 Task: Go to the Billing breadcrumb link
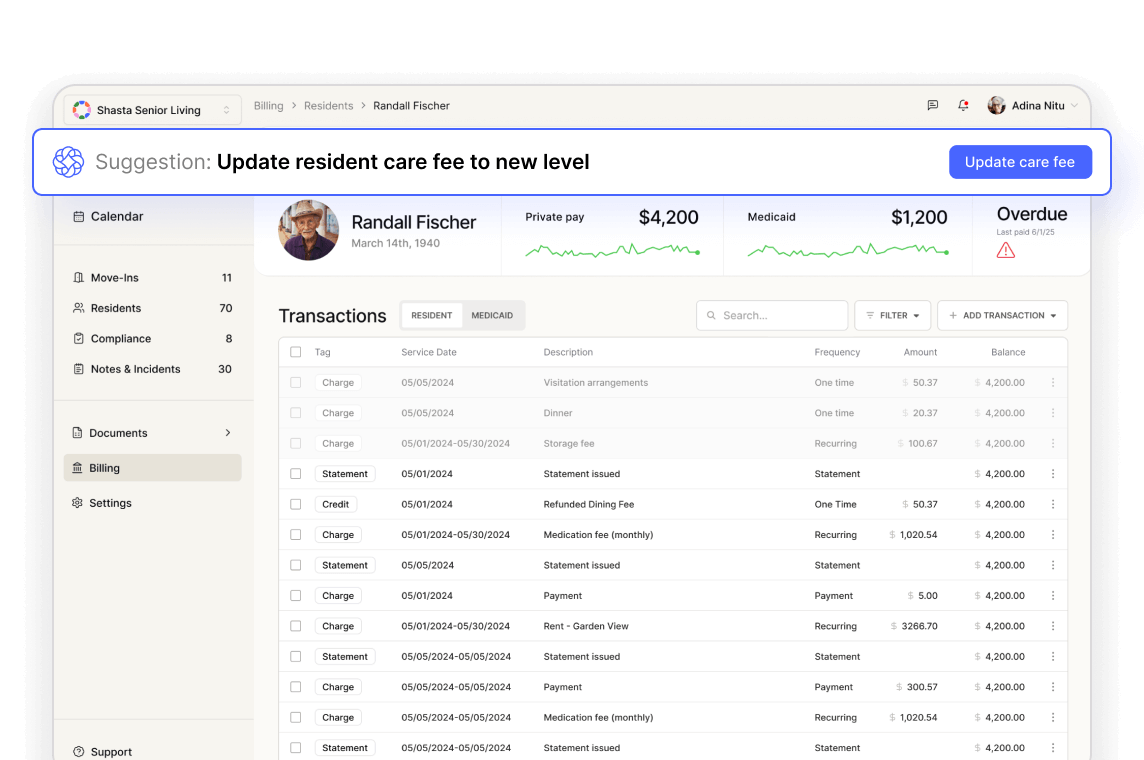point(268,106)
